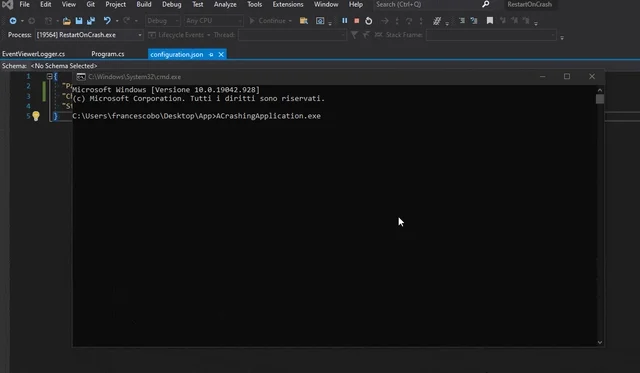
Task: Click the thread filter funnel icon
Action: [x=354, y=35]
